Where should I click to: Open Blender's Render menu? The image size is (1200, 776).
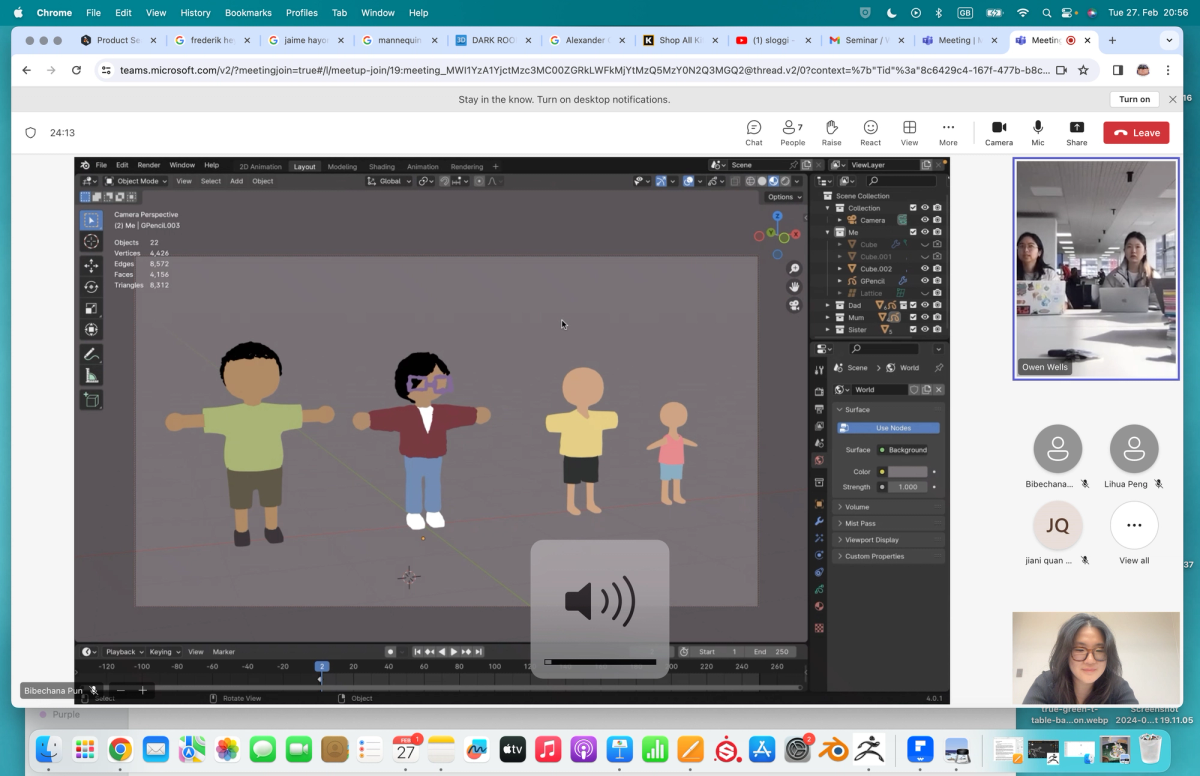[148, 165]
